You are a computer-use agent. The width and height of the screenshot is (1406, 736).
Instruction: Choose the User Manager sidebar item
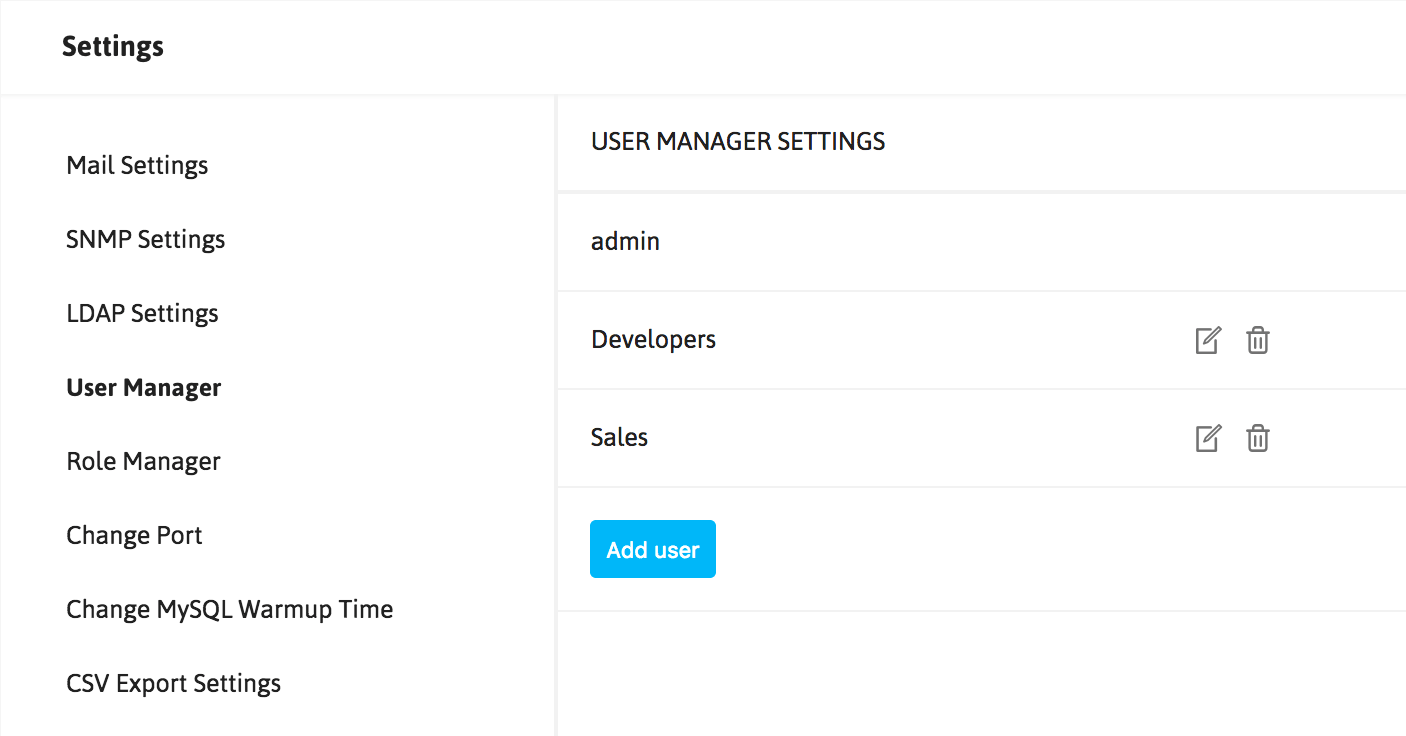point(144,388)
